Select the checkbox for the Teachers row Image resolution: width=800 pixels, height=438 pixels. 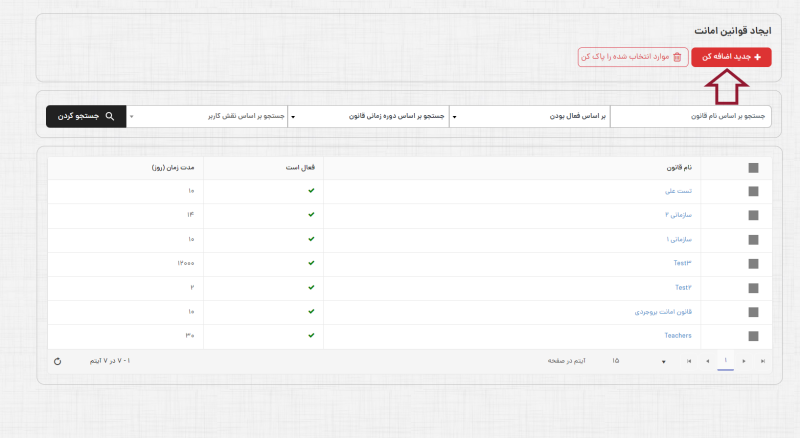pyautogui.click(x=753, y=336)
